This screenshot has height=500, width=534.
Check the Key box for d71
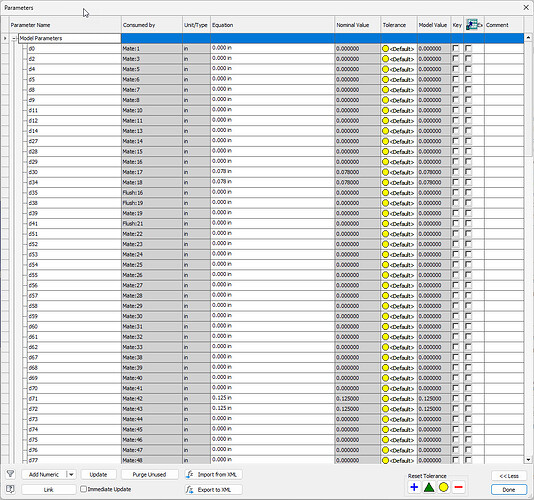pyautogui.click(x=456, y=398)
